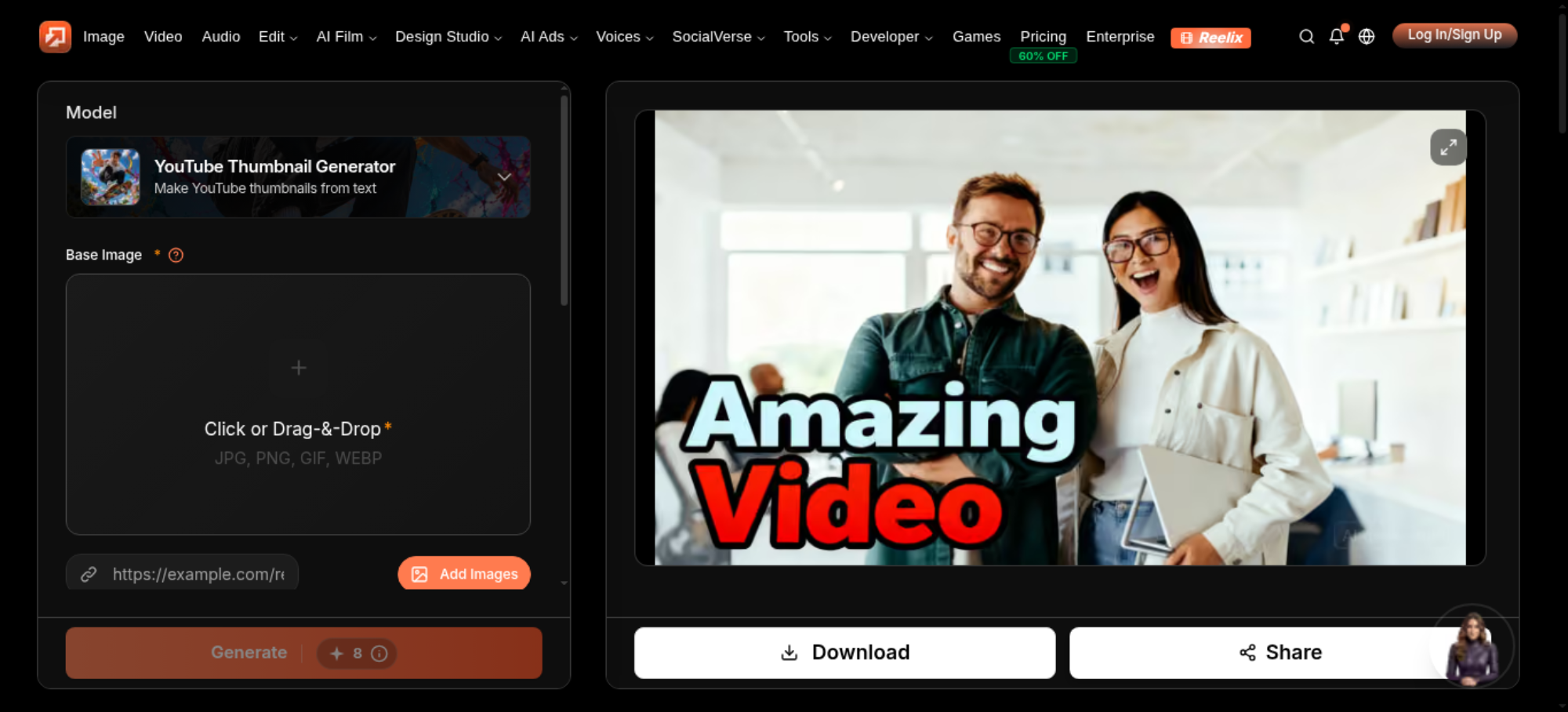The image size is (1568, 712).
Task: Click the Drag-&-Drop upload area
Action: pos(298,404)
